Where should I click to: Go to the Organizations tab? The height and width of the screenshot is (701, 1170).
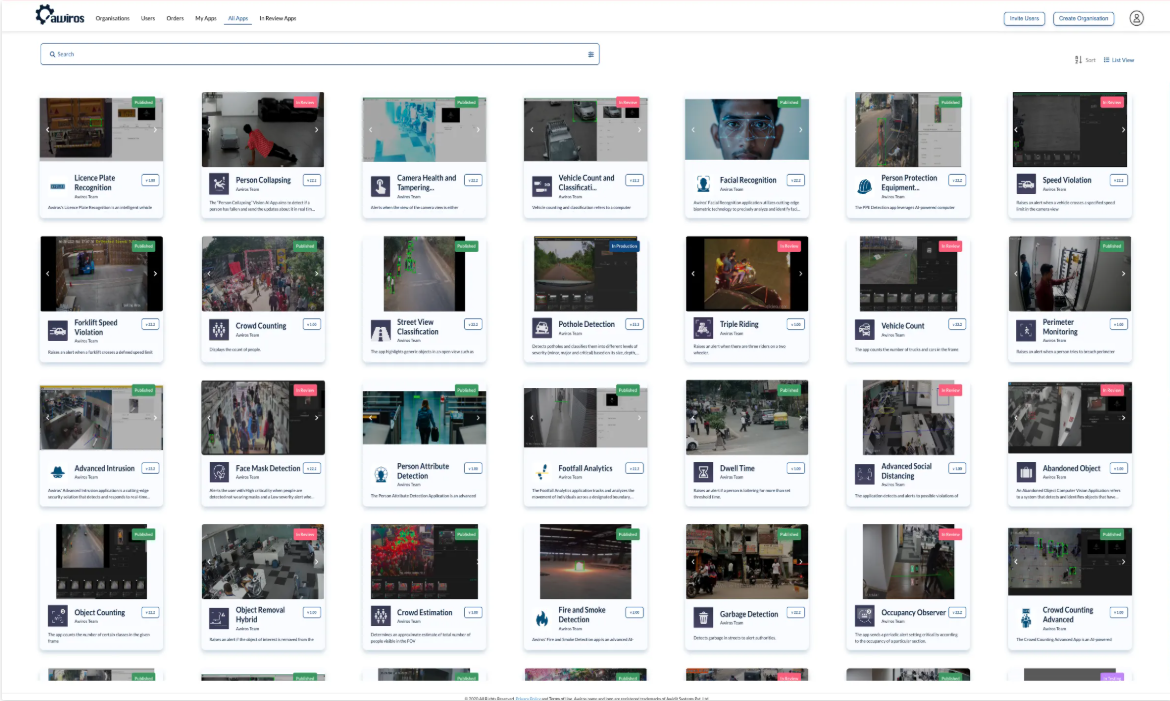coord(113,19)
